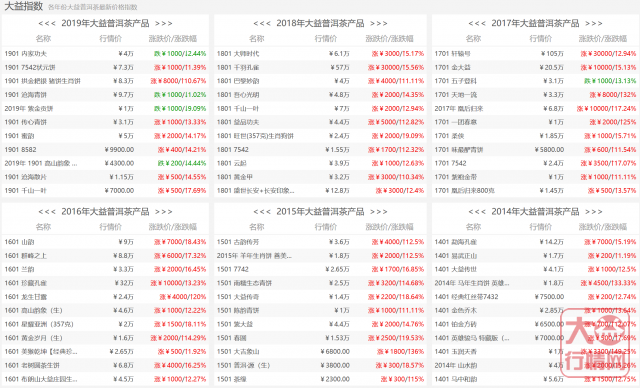Click the 涨¥4000/↑20% change value
The width and height of the screenshot is (640, 388).
pyautogui.click(x=183, y=297)
